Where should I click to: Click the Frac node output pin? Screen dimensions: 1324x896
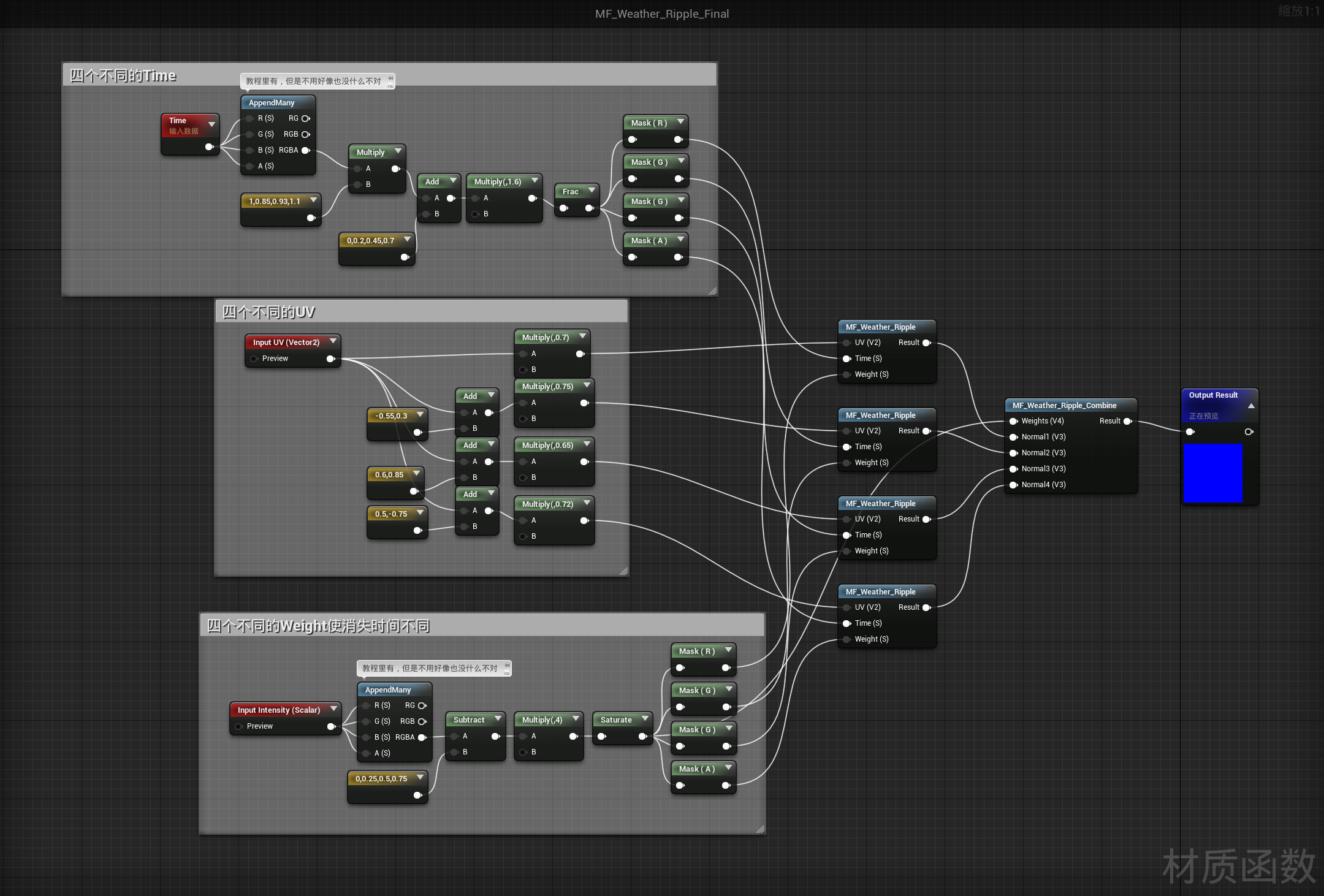coord(589,208)
